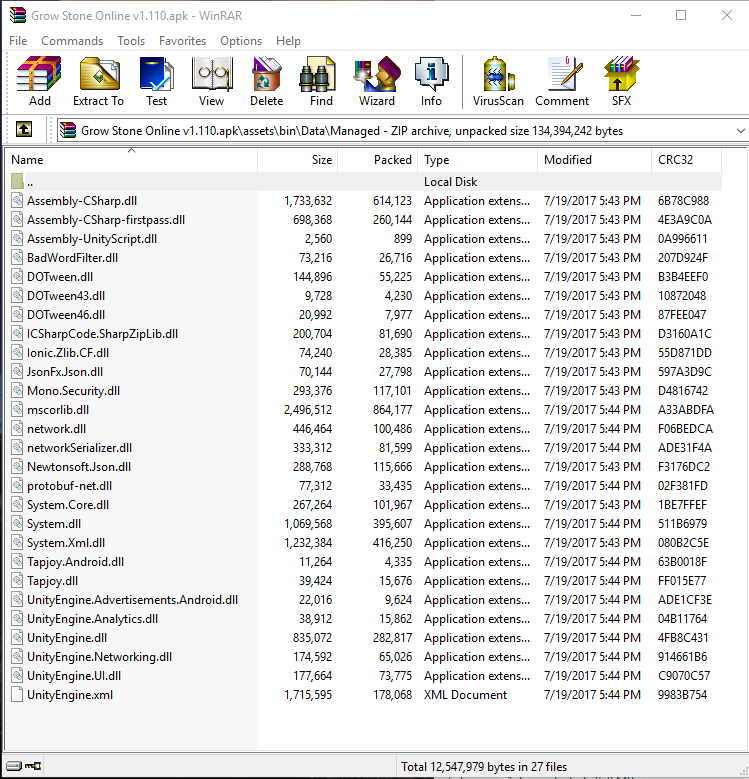Select protobuf-net.dll file name

70,485
